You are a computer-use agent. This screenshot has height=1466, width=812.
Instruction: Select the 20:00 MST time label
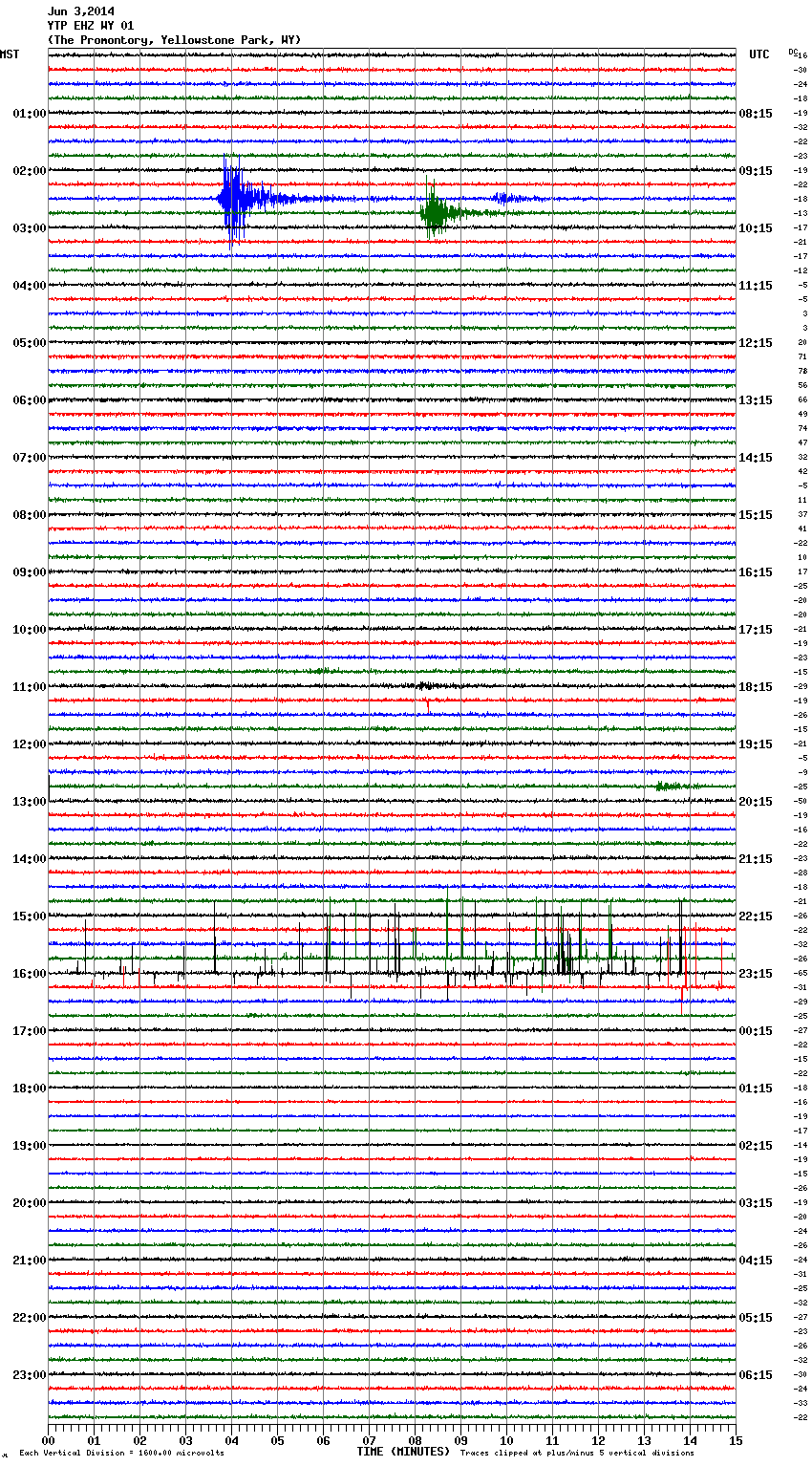[x=30, y=1203]
